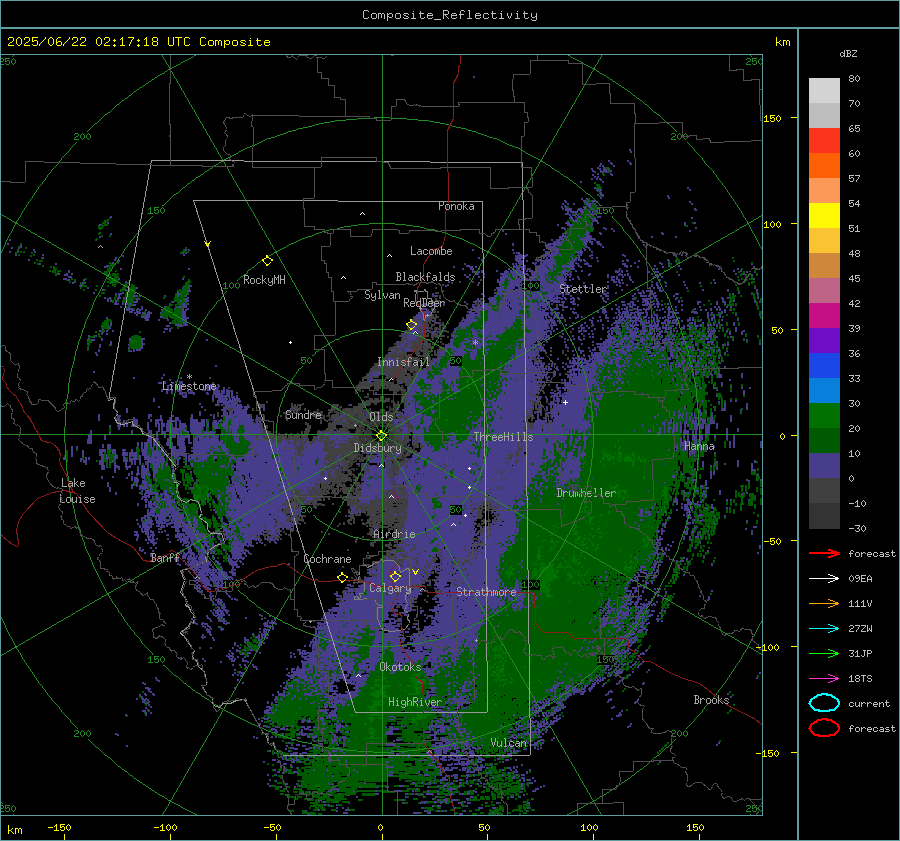
Task: Select the 0 dBZ slate-purple swatch
Action: (x=824, y=466)
